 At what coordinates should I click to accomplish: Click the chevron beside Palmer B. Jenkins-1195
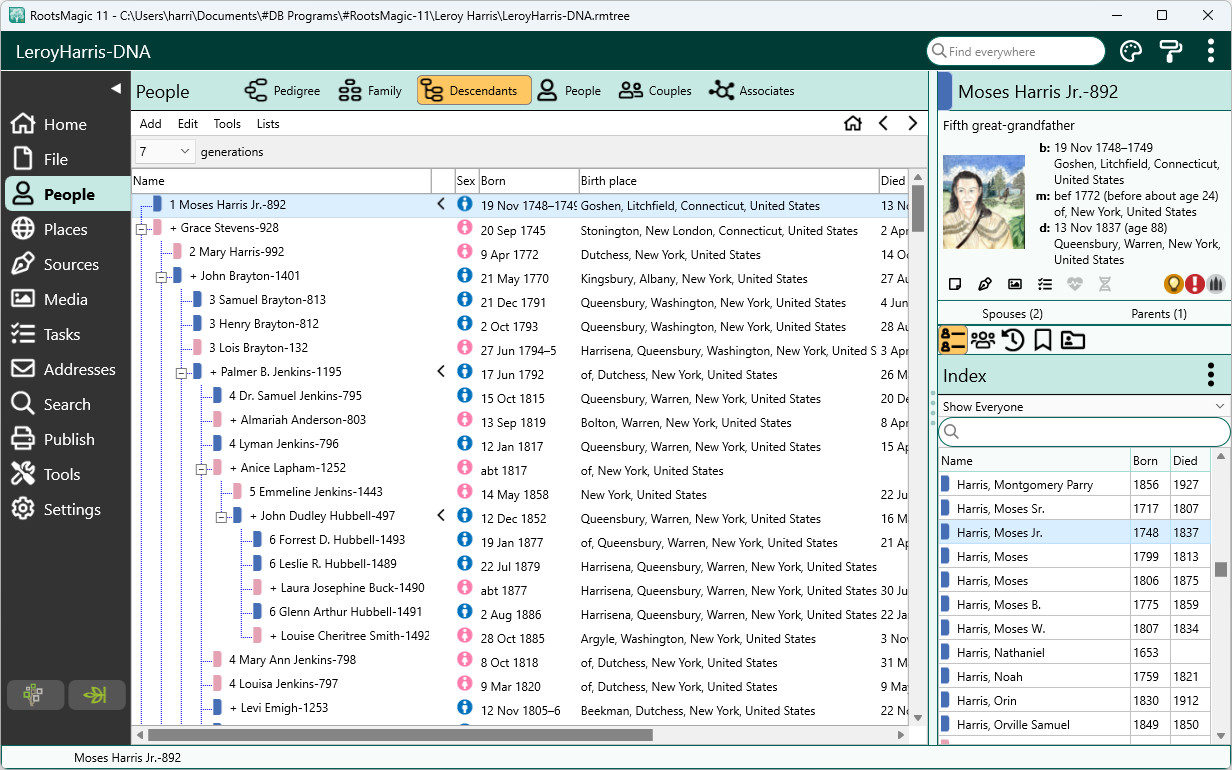[441, 372]
